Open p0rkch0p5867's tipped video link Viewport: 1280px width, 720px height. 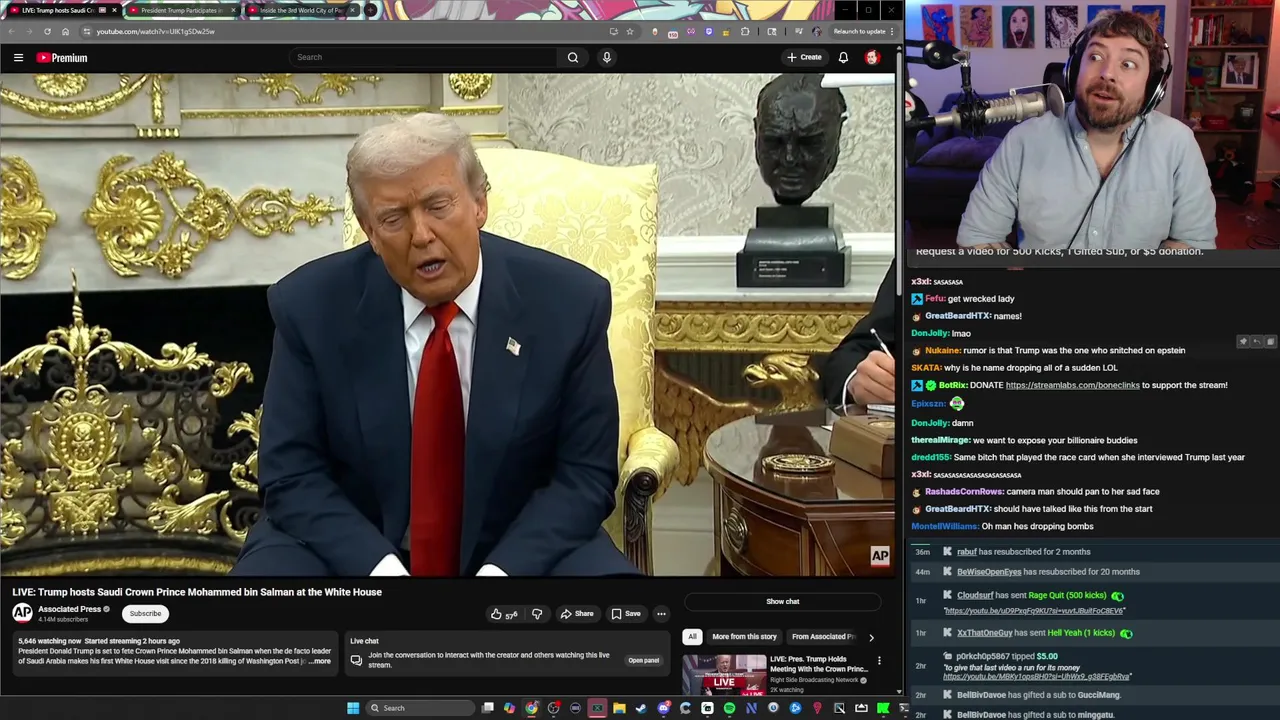pos(1037,677)
